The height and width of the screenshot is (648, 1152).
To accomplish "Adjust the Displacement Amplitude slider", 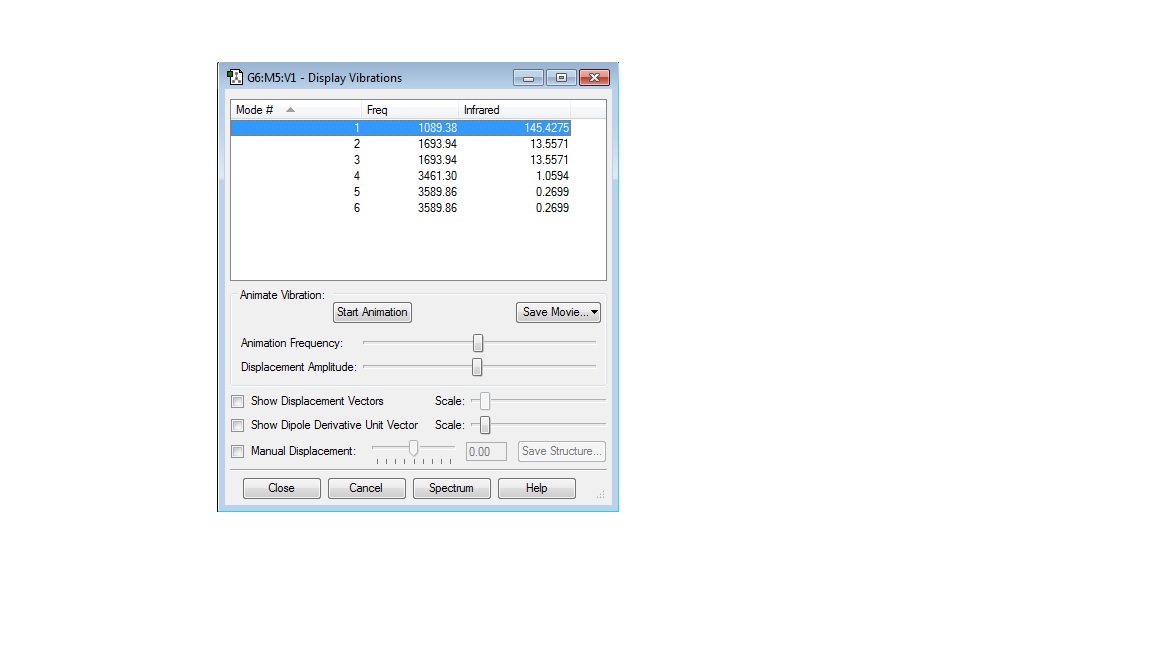I will tap(478, 367).
